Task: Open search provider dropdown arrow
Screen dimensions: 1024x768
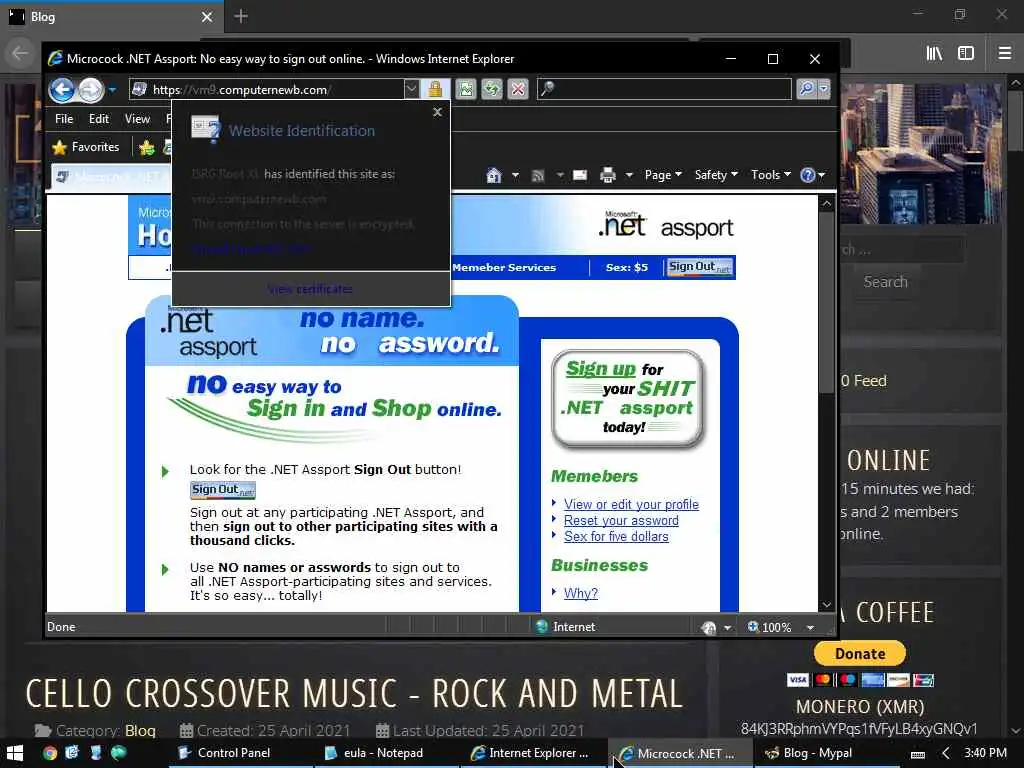Action: [824, 89]
